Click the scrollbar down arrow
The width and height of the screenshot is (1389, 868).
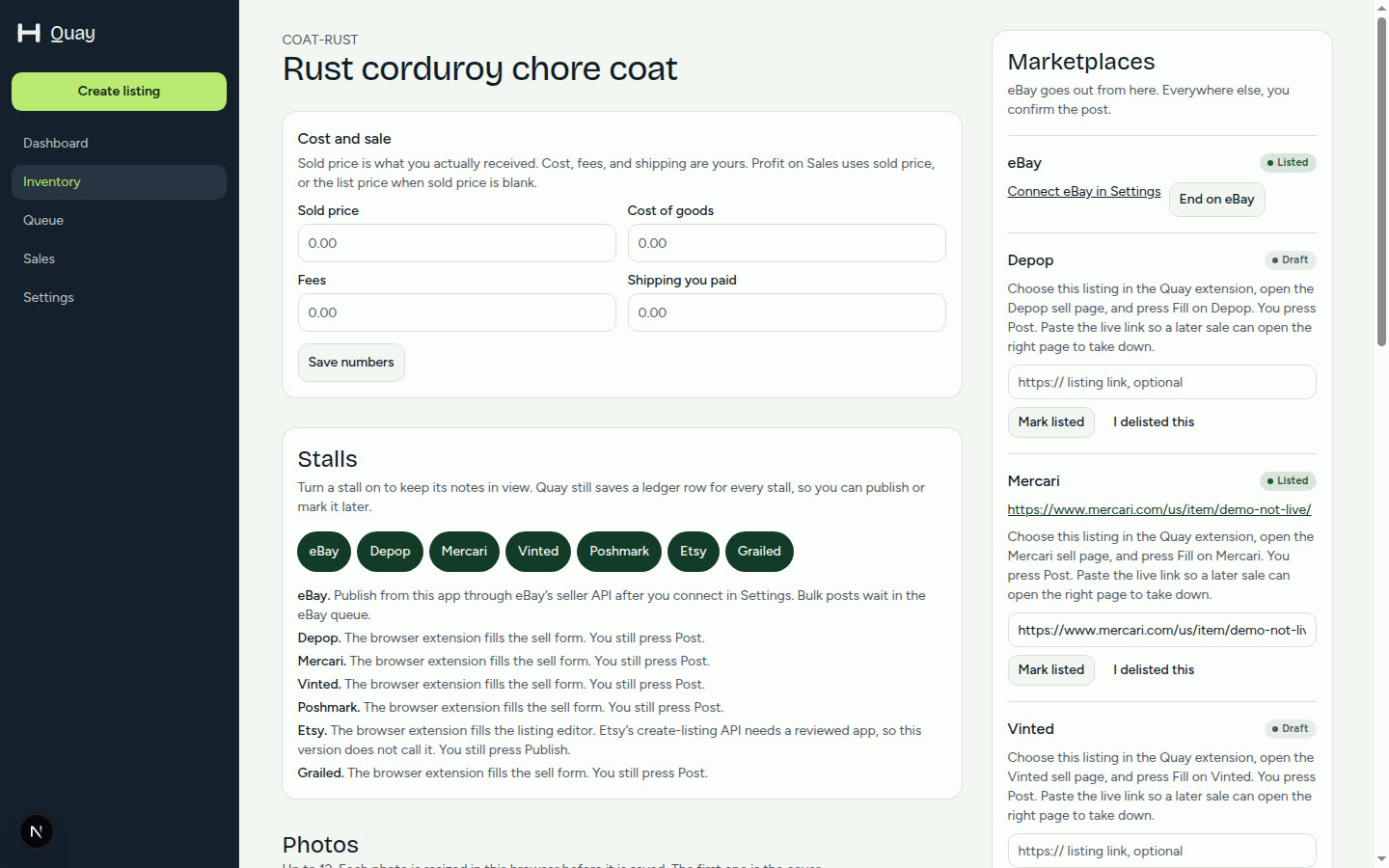click(1381, 858)
